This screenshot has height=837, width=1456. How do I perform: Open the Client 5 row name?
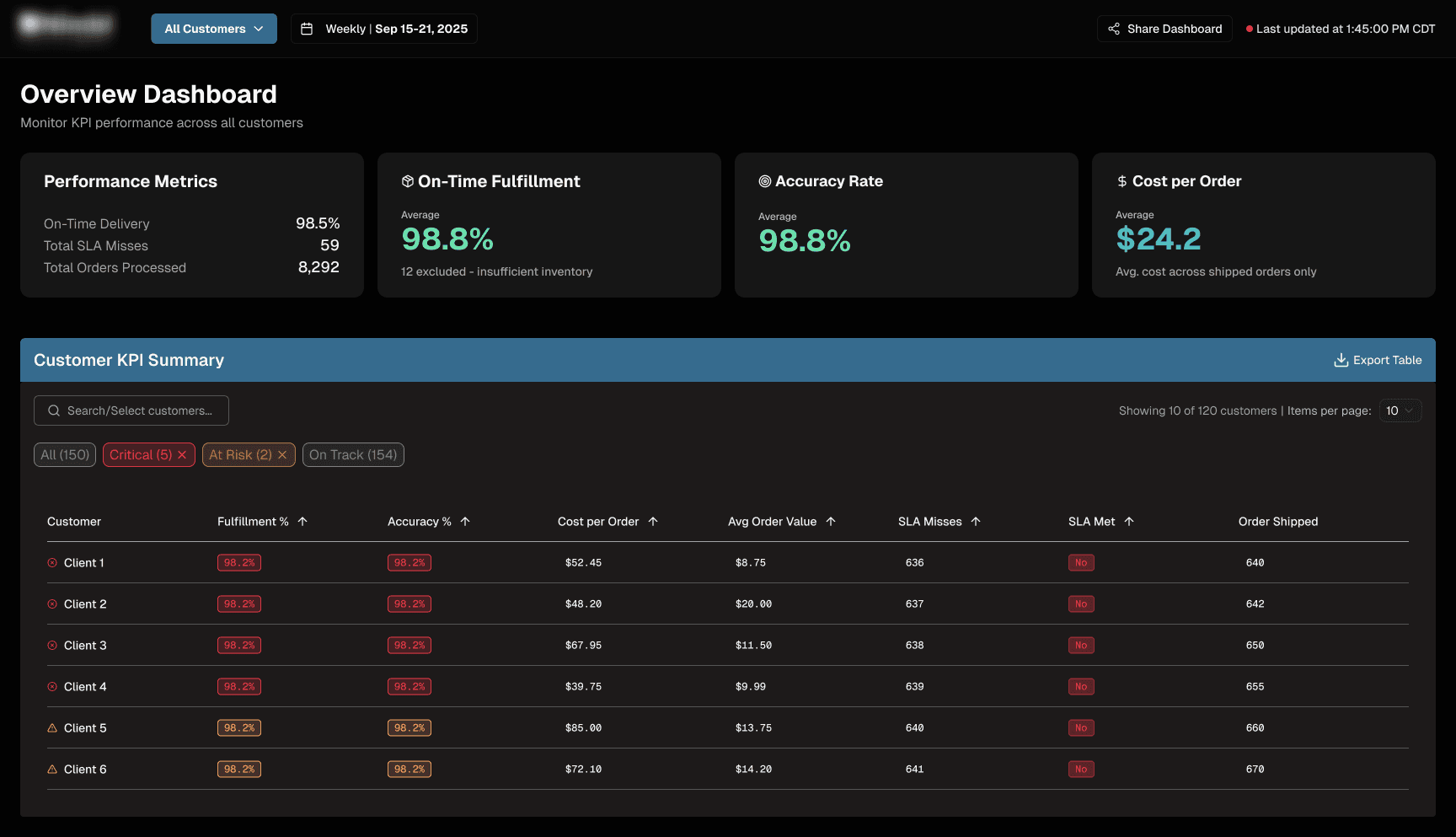click(x=85, y=728)
